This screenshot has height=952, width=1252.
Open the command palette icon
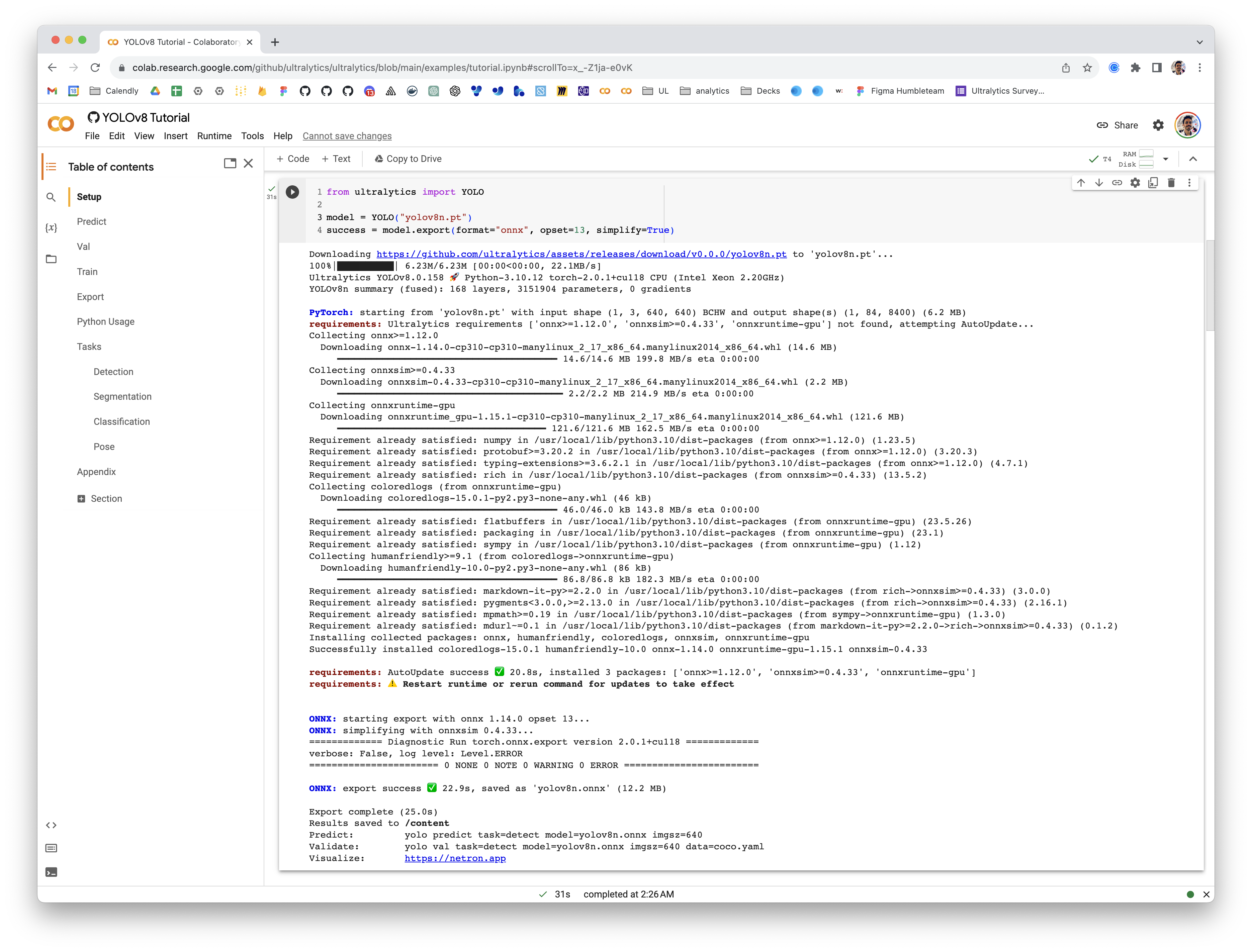pyautogui.click(x=51, y=848)
